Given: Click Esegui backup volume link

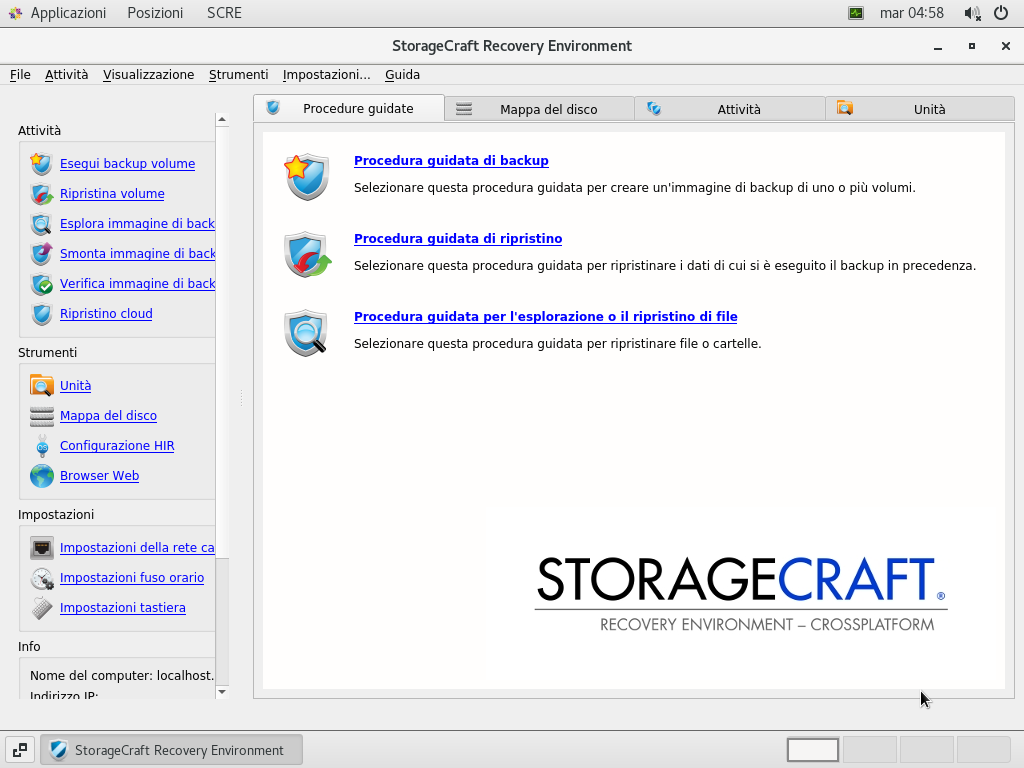Looking at the screenshot, I should [x=127, y=164].
